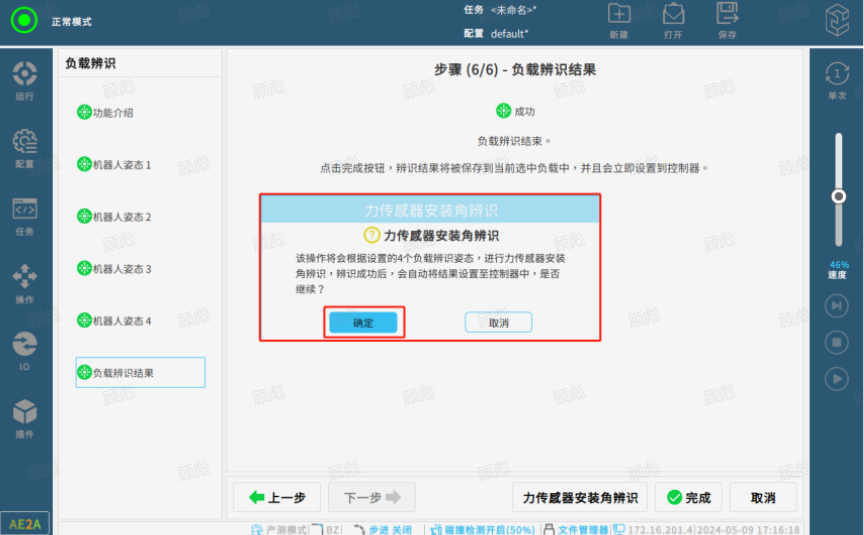Click the 保存 (Save) icon
The height and width of the screenshot is (535, 864).
727,18
